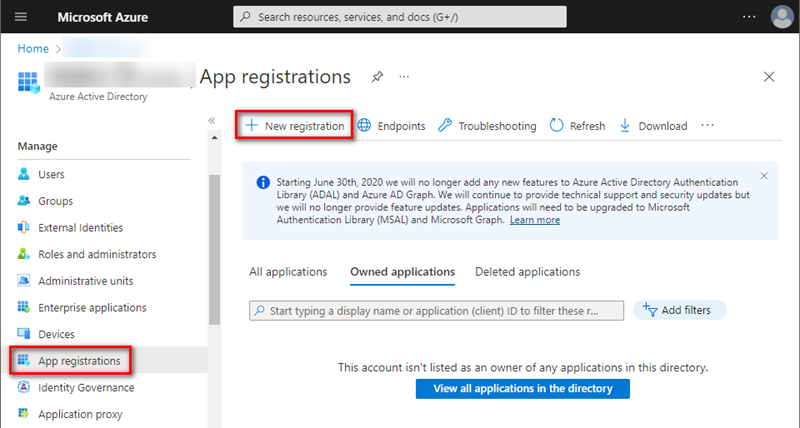Follow the Learn more link
The width and height of the screenshot is (800, 428).
tap(535, 220)
